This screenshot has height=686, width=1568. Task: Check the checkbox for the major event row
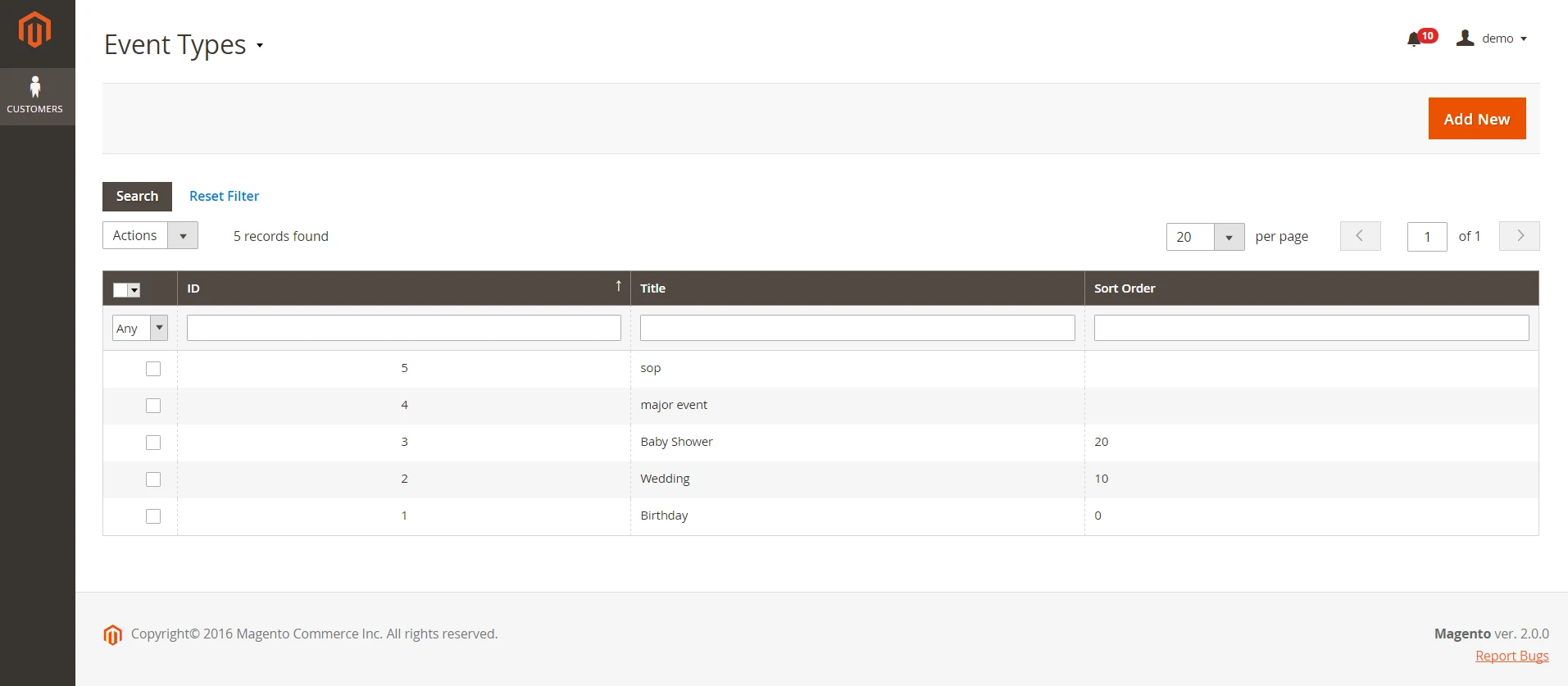[x=153, y=406]
